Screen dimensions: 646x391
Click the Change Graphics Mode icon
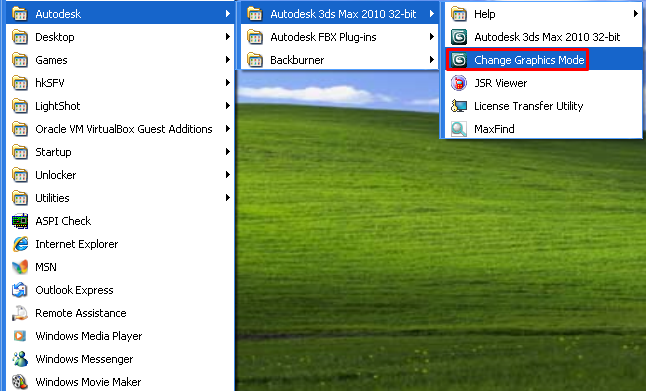coord(459,60)
